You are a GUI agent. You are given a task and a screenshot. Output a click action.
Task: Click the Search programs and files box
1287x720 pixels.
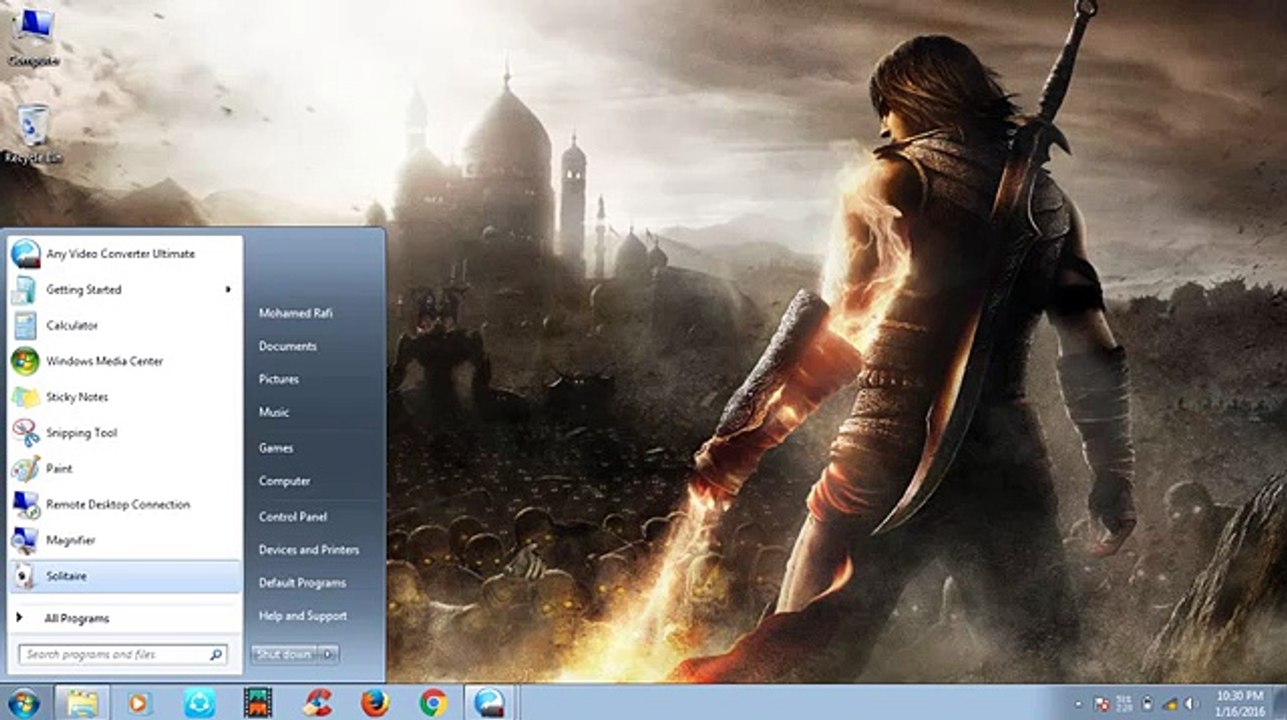(123, 655)
